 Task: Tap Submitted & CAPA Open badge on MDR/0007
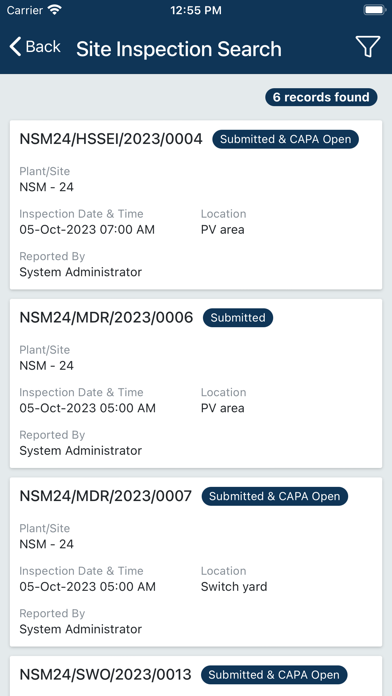click(275, 496)
